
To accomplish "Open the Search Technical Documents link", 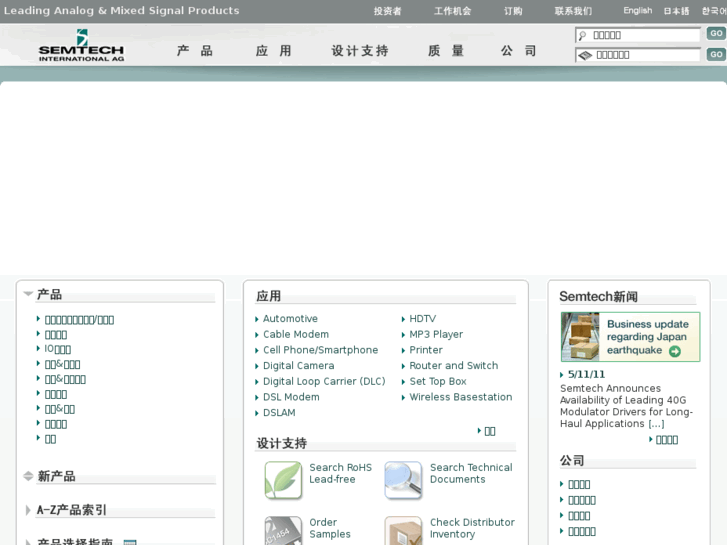I will click(471, 473).
